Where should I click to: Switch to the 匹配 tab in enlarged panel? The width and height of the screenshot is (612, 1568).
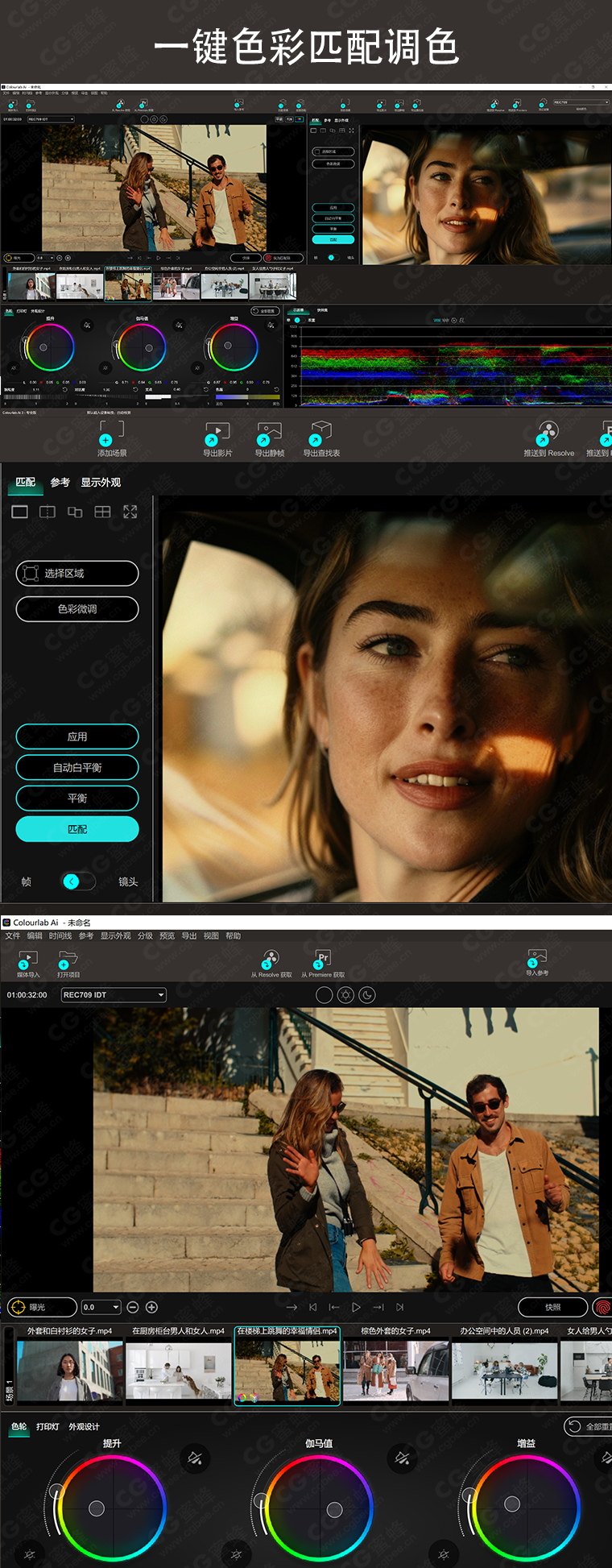coord(26,482)
